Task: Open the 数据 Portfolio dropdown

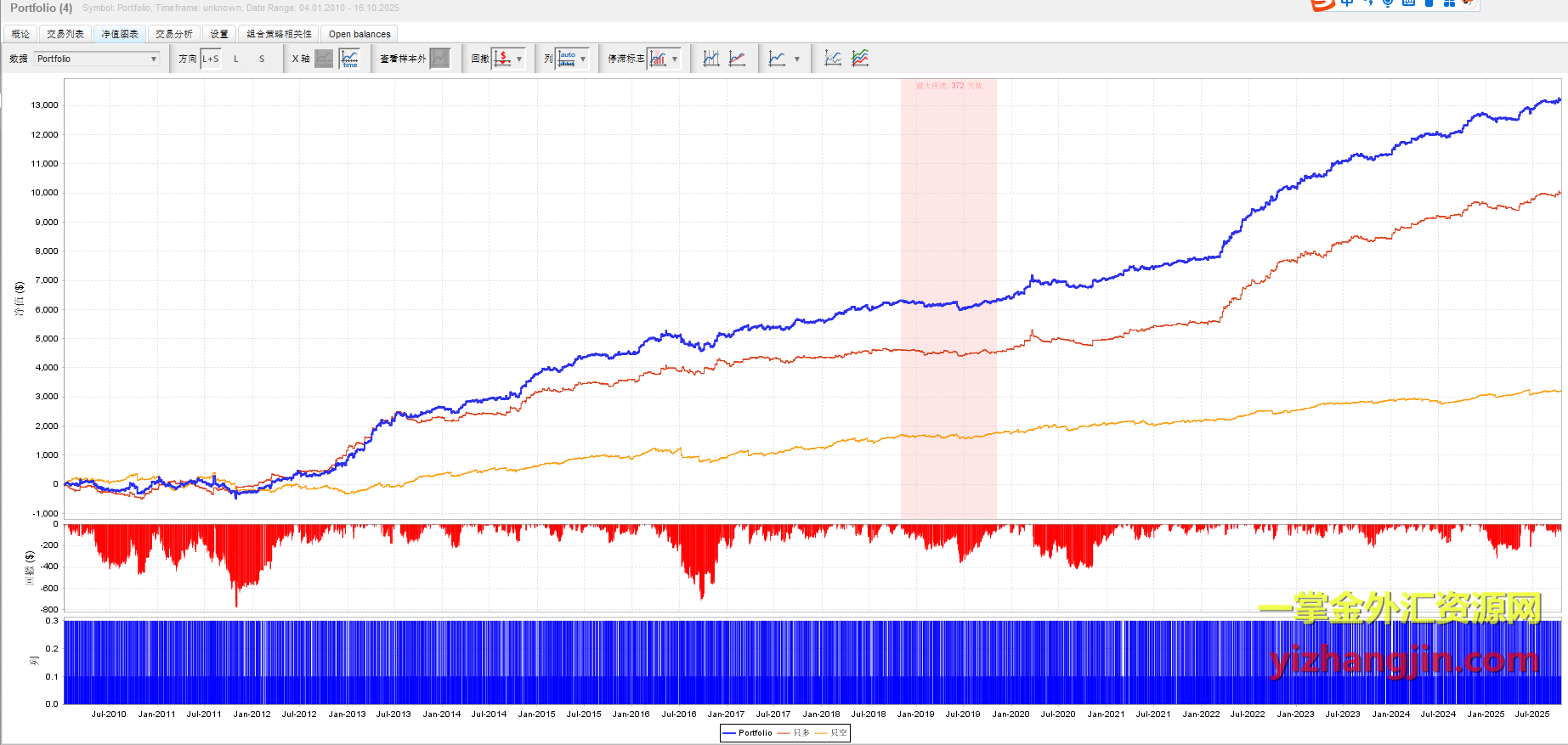Action: click(x=97, y=59)
